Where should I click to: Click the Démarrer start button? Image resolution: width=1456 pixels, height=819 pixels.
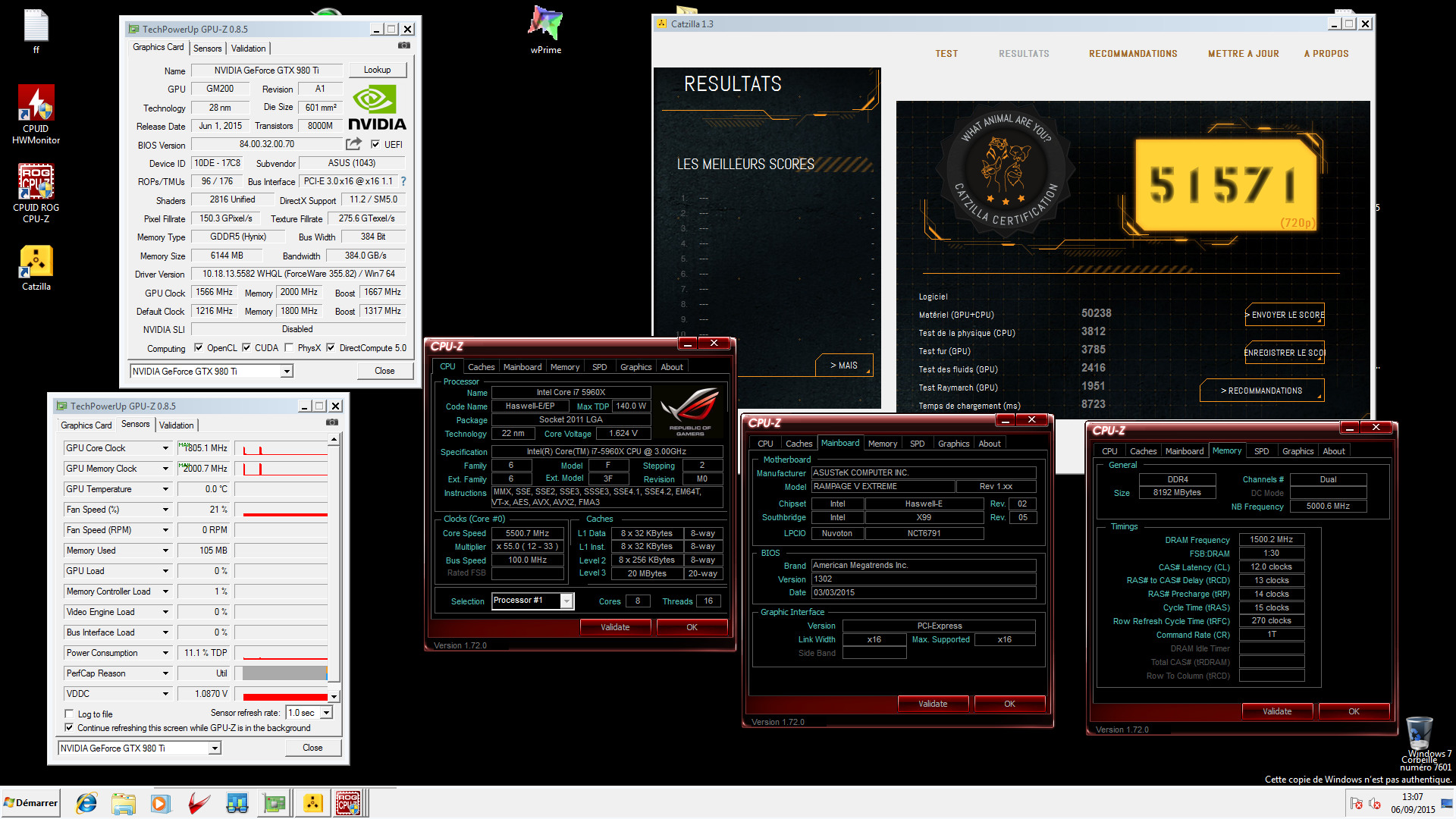click(30, 803)
